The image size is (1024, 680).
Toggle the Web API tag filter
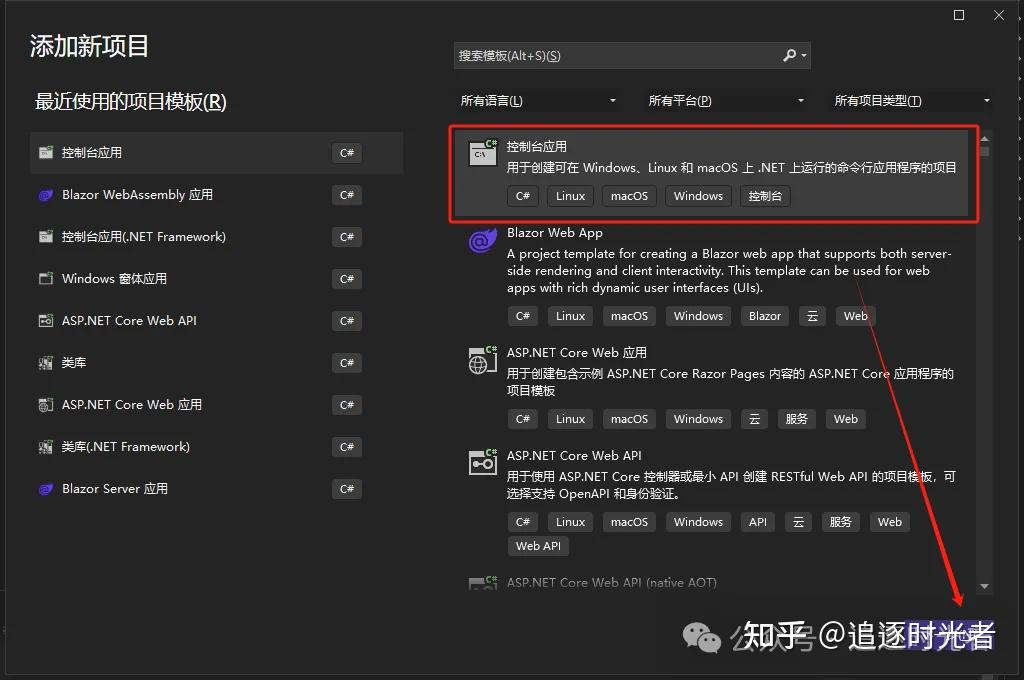pyautogui.click(x=538, y=546)
